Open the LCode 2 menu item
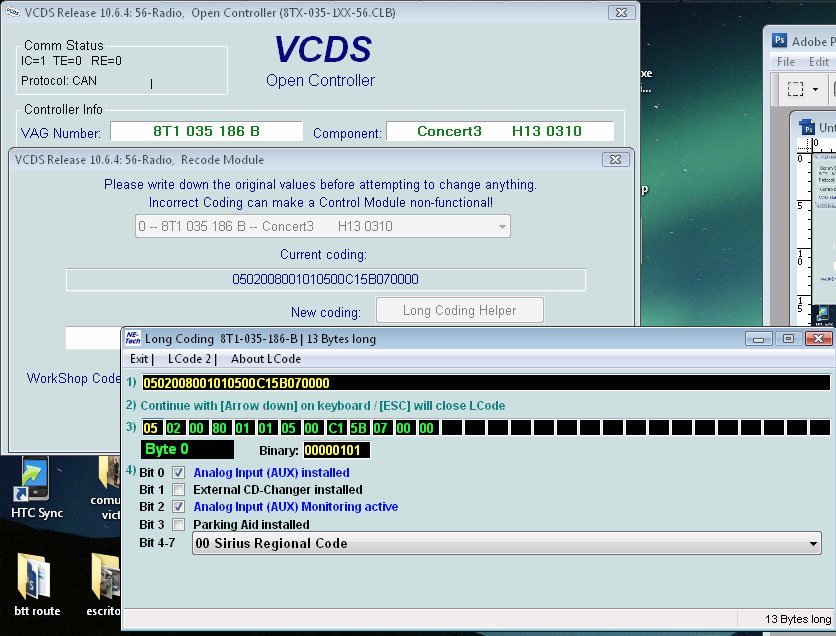 pos(189,359)
